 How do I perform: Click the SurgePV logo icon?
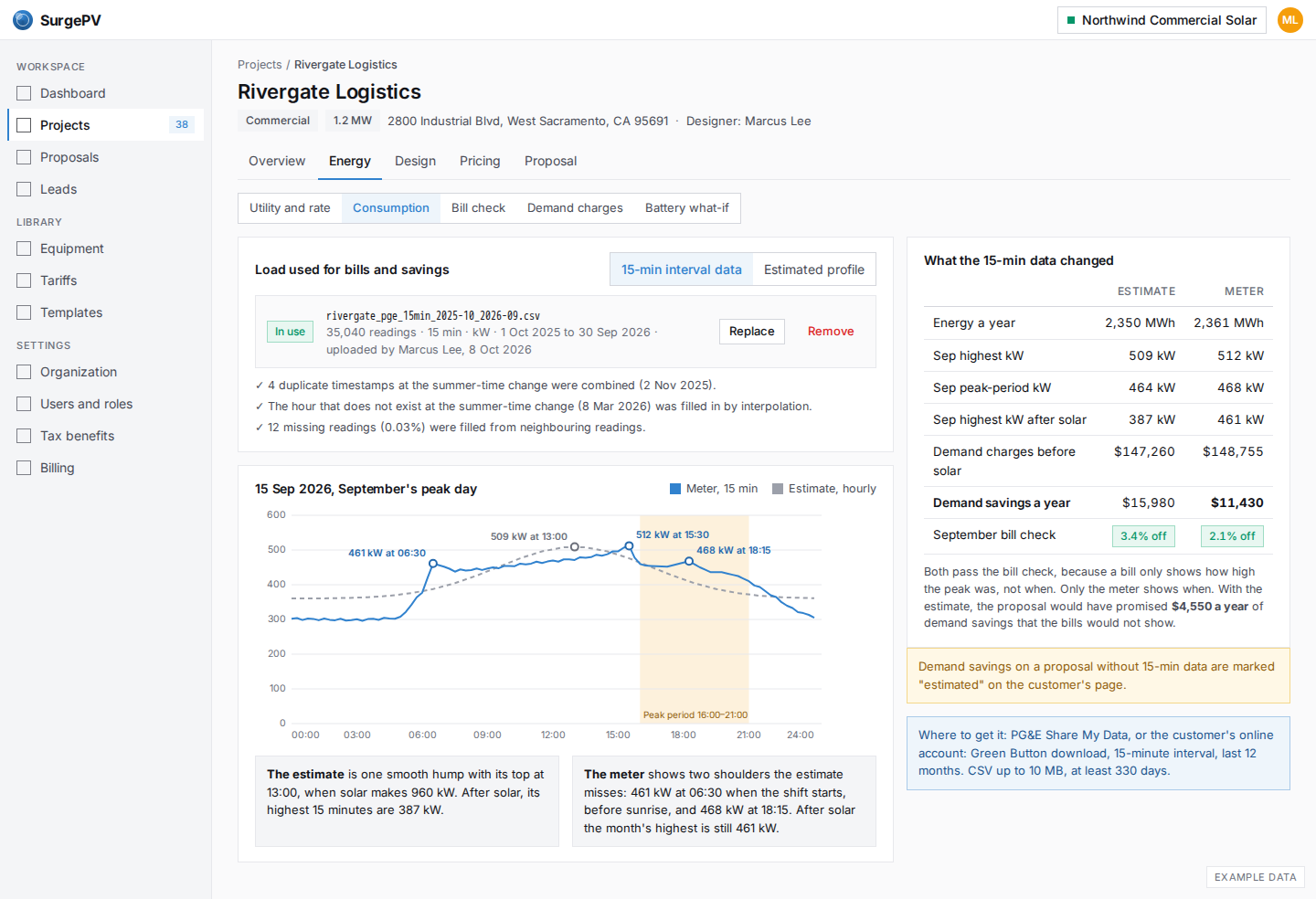[23, 20]
